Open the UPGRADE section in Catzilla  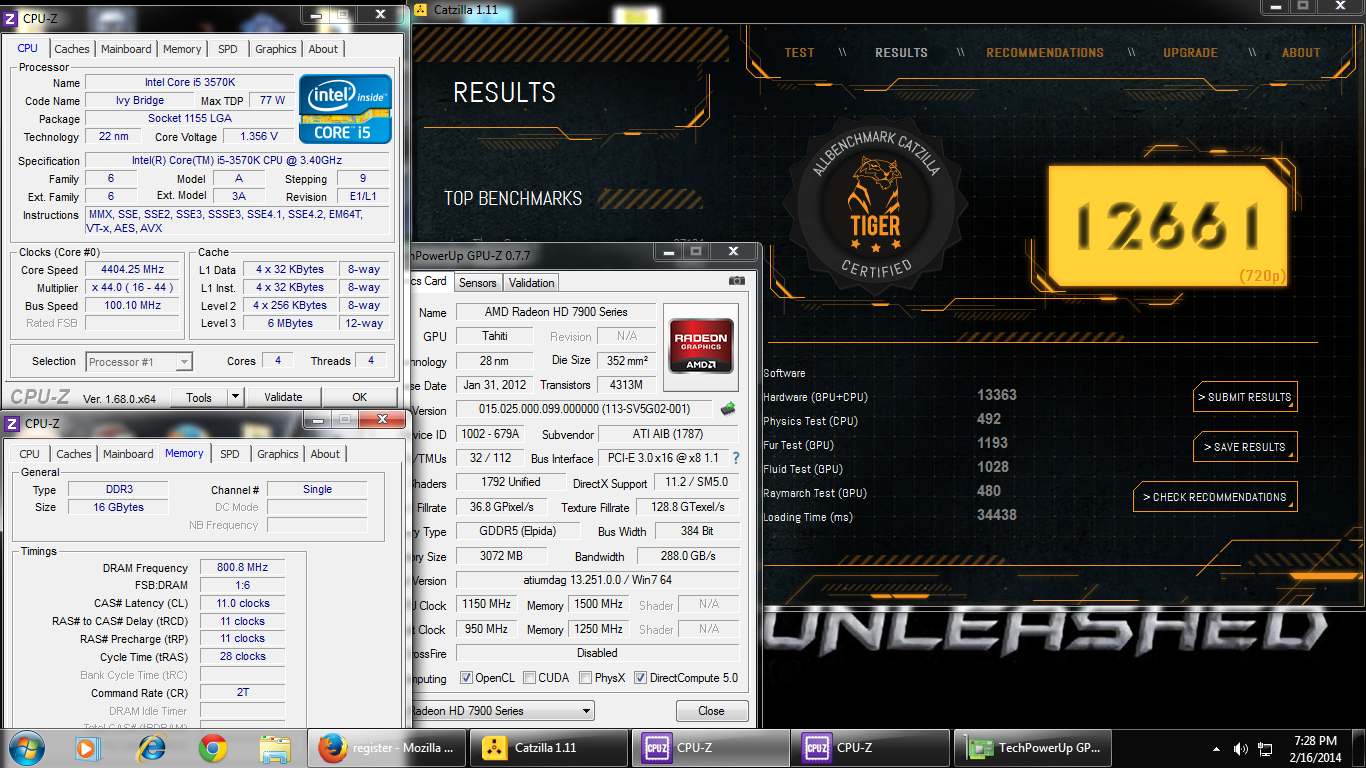[1190, 53]
